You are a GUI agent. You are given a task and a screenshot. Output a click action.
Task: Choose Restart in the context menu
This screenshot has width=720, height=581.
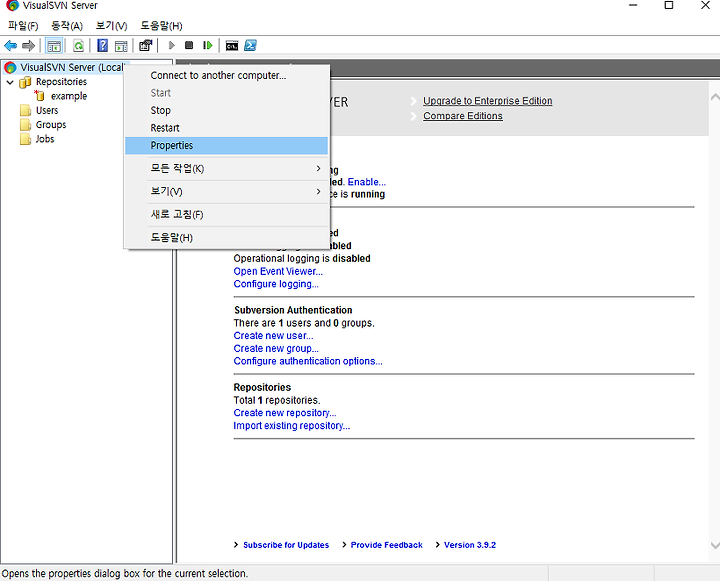tap(226, 128)
